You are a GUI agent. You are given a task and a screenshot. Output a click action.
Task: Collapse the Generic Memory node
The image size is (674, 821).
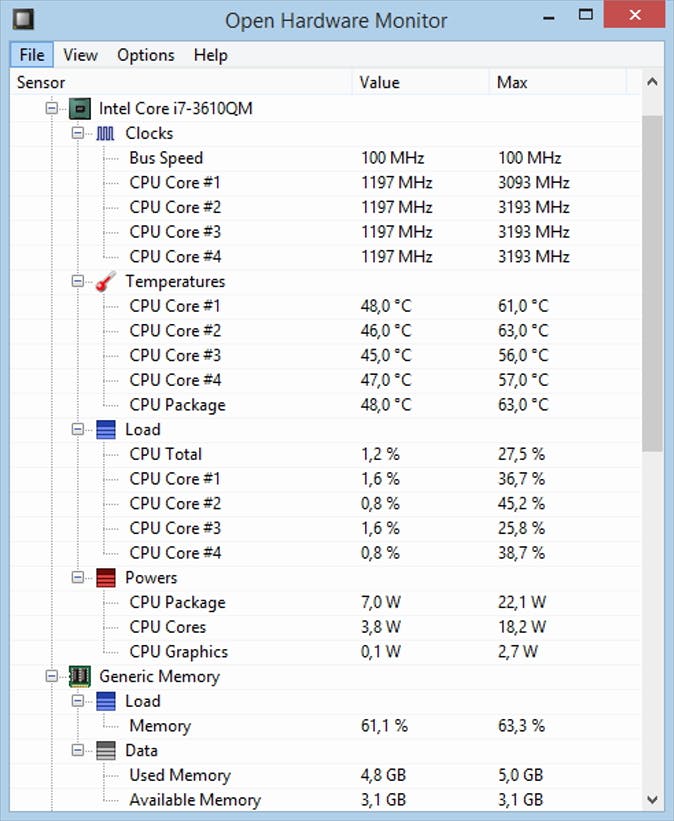[x=53, y=677]
